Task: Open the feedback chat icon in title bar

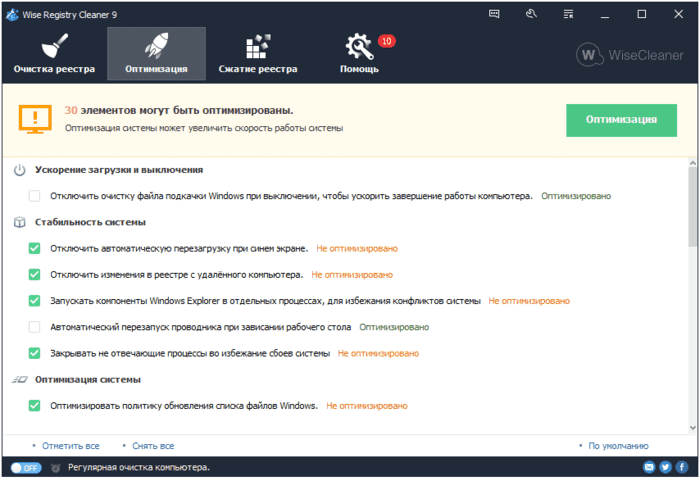Action: pyautogui.click(x=495, y=14)
